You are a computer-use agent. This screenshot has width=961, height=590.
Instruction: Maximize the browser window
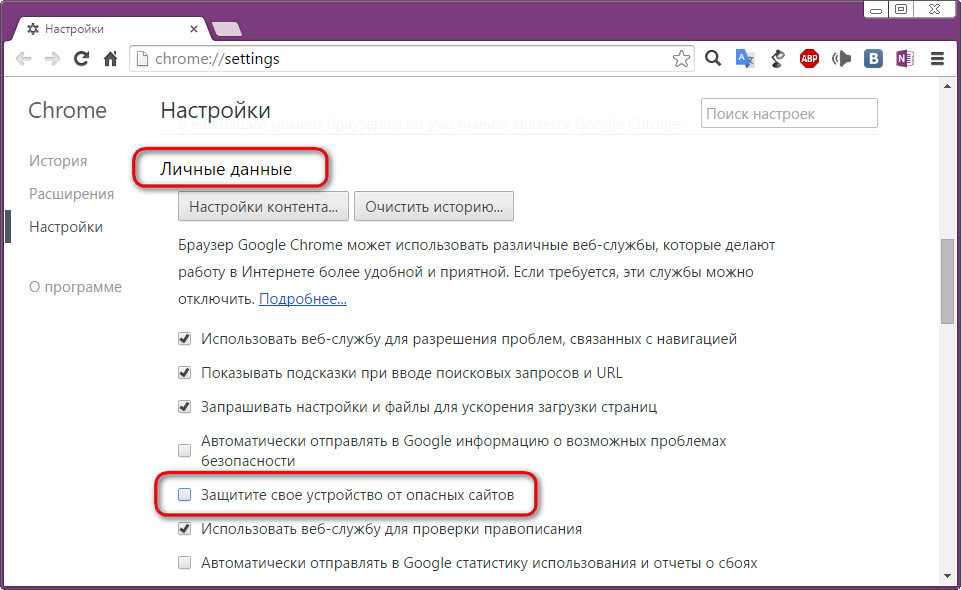tap(901, 9)
